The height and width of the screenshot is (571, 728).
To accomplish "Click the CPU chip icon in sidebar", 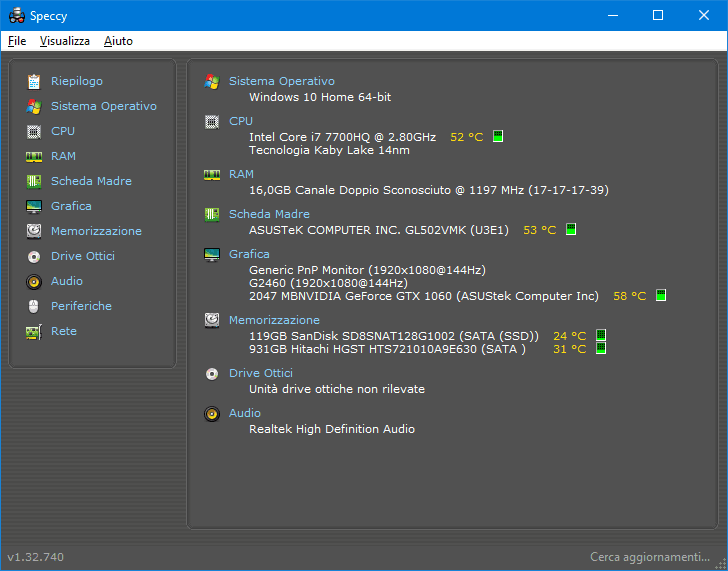I will point(34,131).
